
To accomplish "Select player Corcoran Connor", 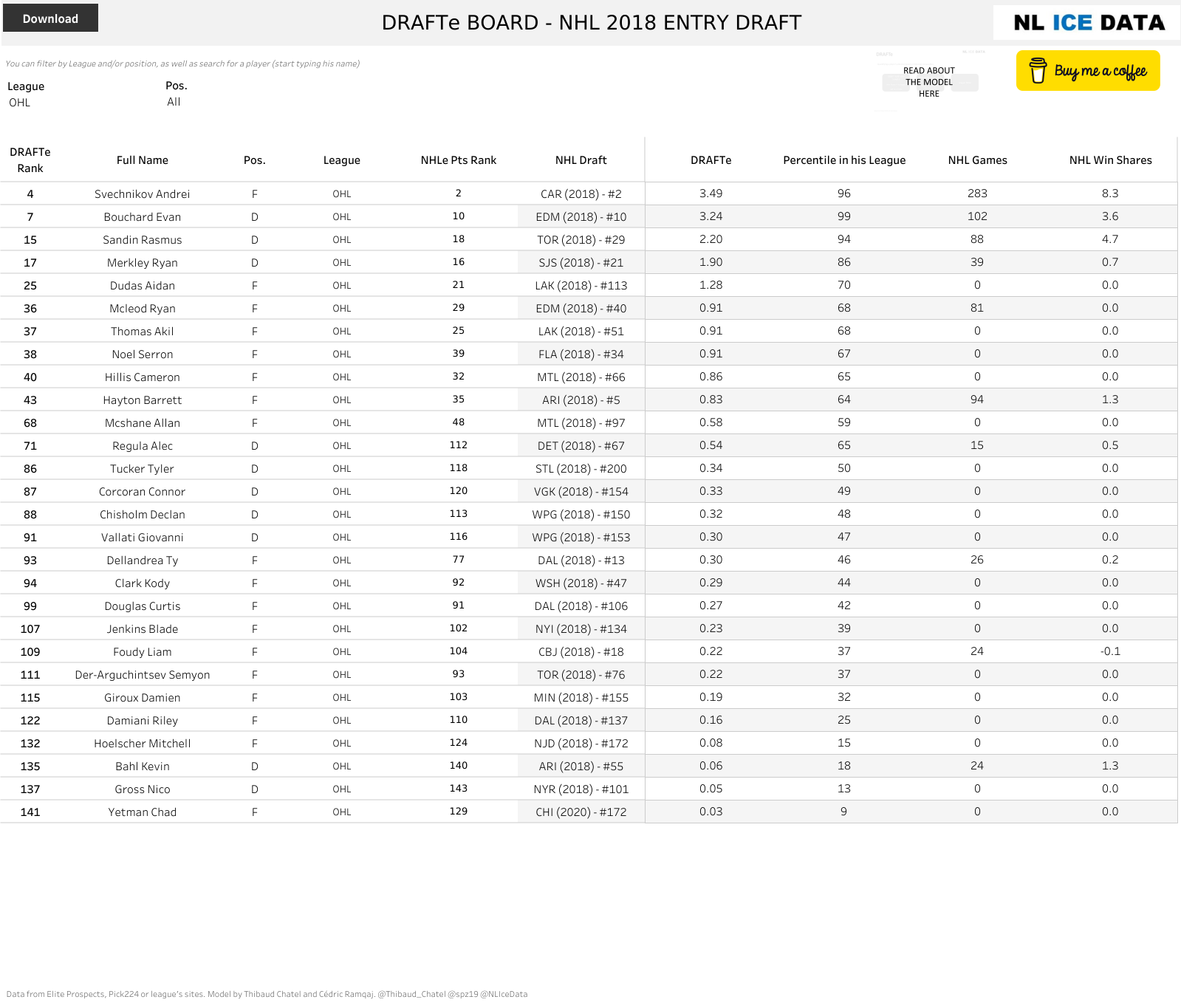I will point(143,492).
